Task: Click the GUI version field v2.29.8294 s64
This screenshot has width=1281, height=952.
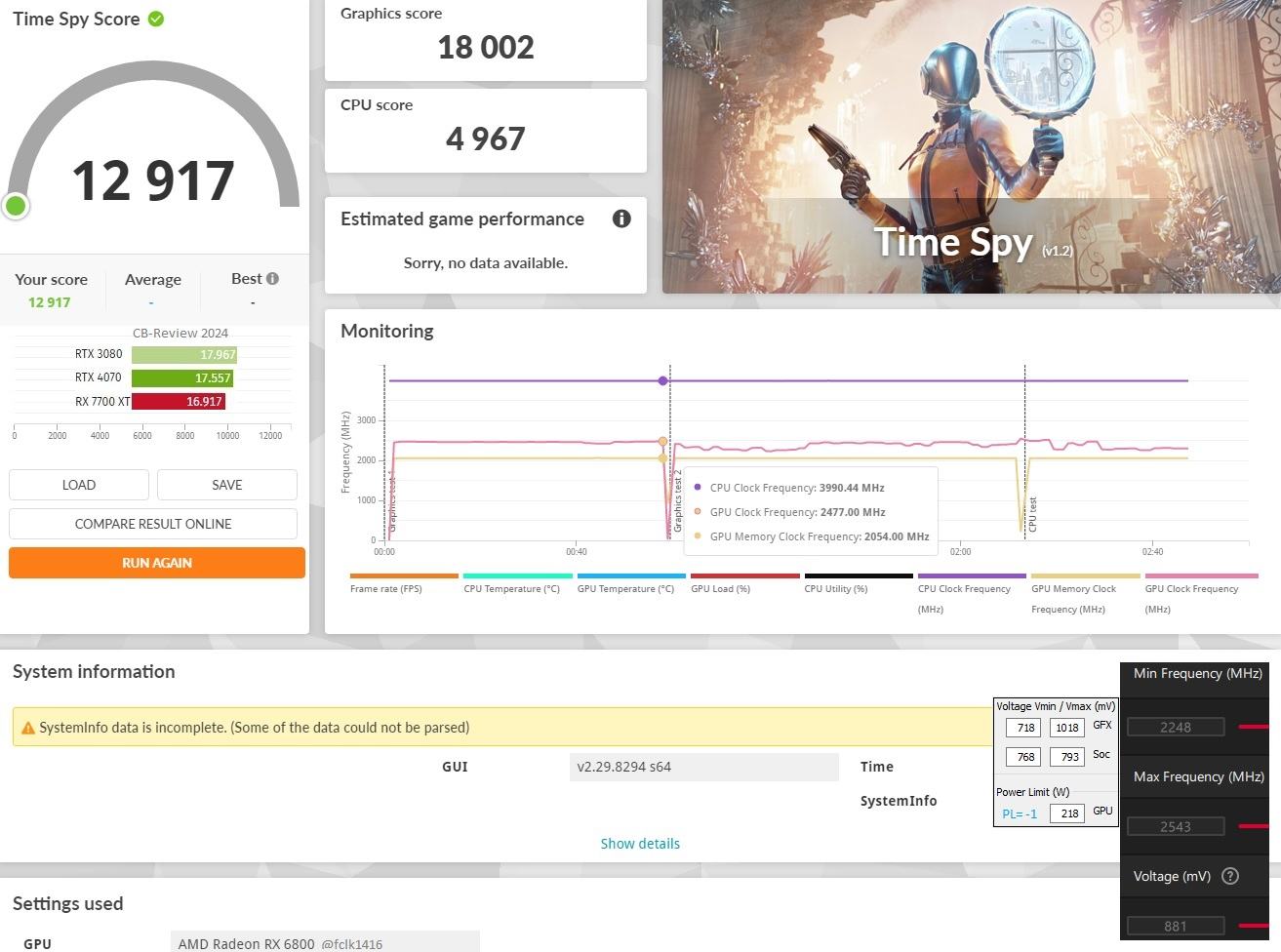Action: (703, 767)
